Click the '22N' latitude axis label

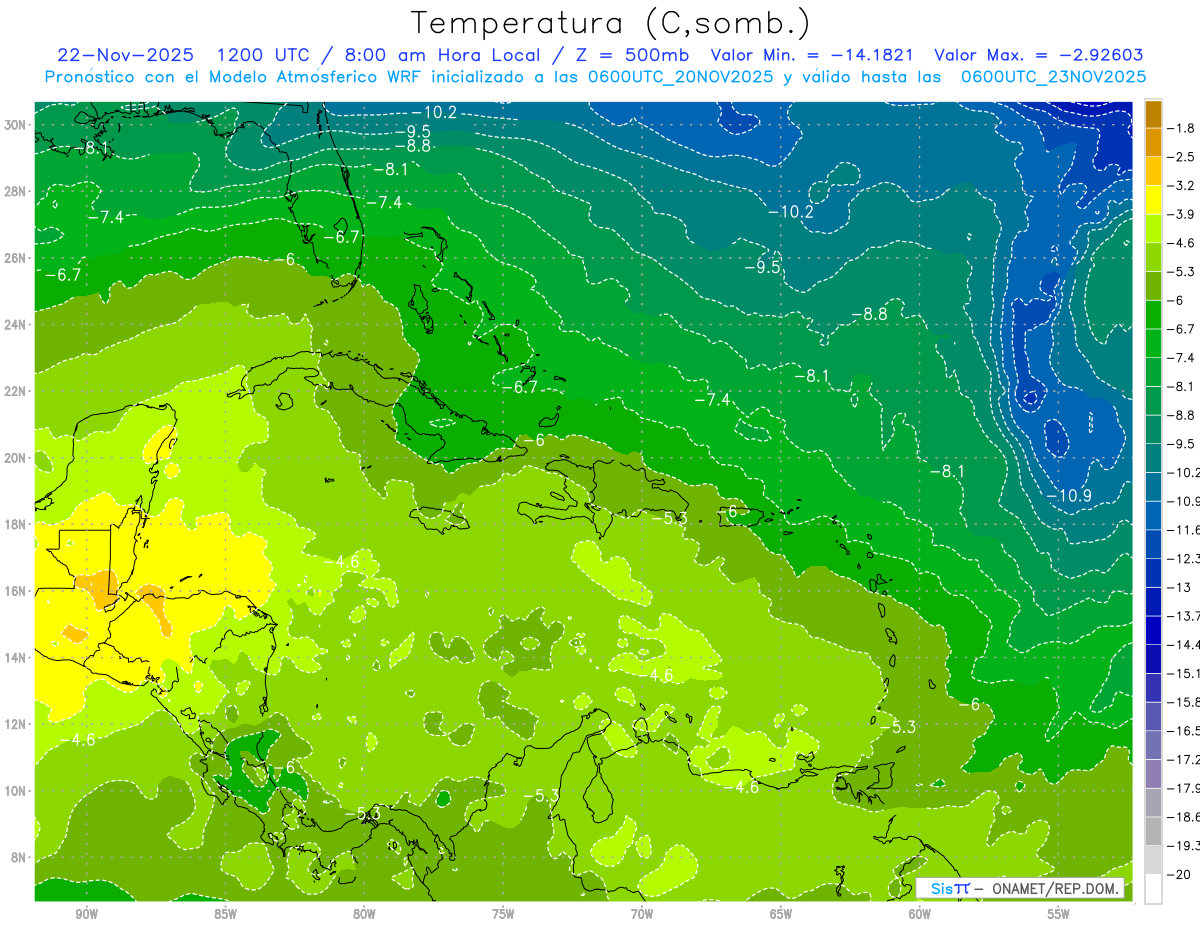(17, 391)
